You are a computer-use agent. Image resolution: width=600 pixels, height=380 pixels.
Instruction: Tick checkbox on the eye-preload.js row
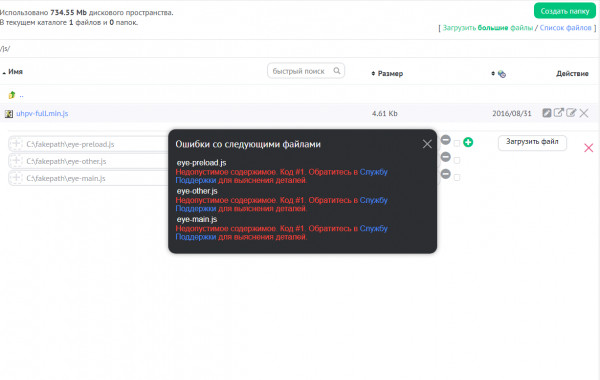pos(457,144)
